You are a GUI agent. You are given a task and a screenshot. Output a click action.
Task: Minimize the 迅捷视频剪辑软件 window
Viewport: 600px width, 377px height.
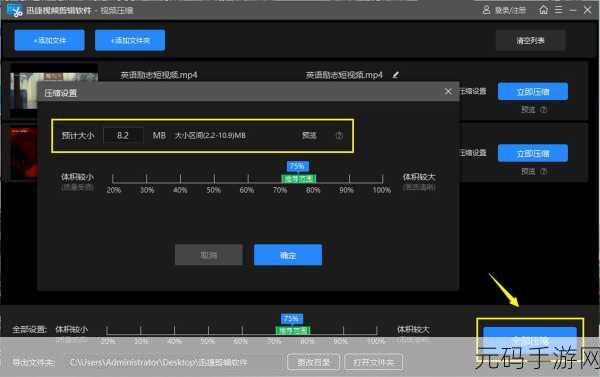coord(573,10)
